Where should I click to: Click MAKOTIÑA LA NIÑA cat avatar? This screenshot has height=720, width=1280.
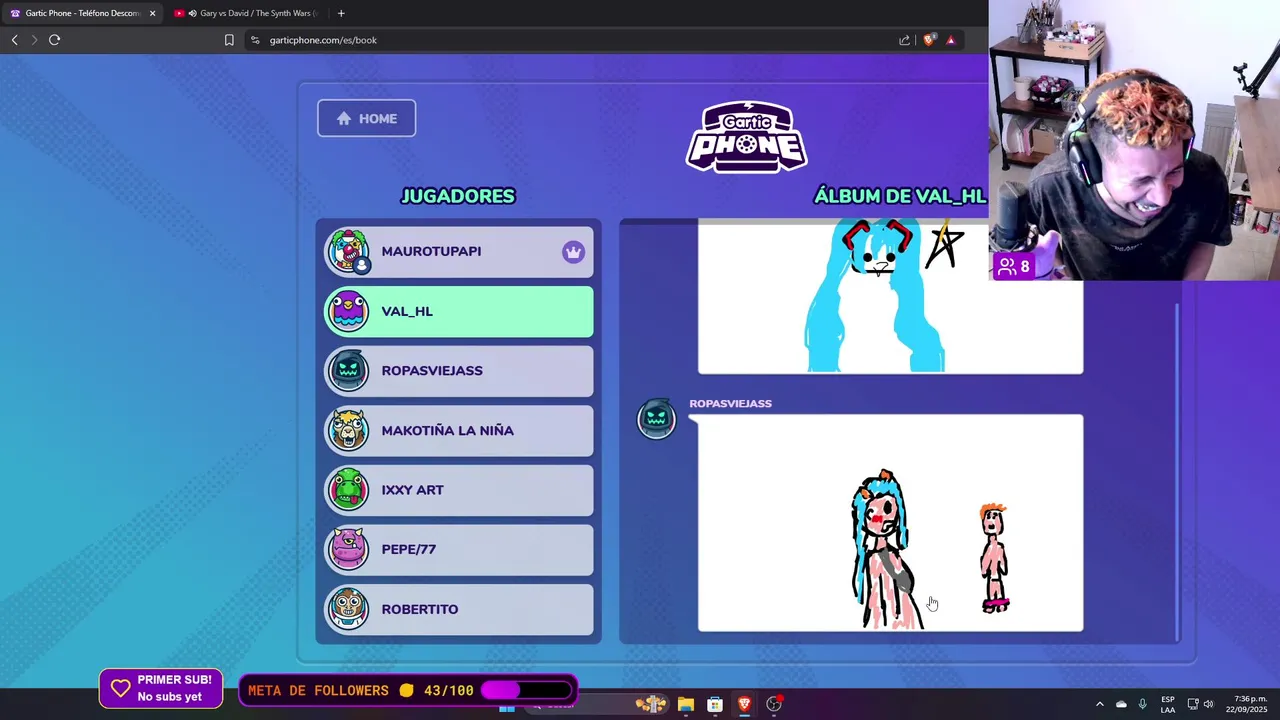tap(348, 430)
